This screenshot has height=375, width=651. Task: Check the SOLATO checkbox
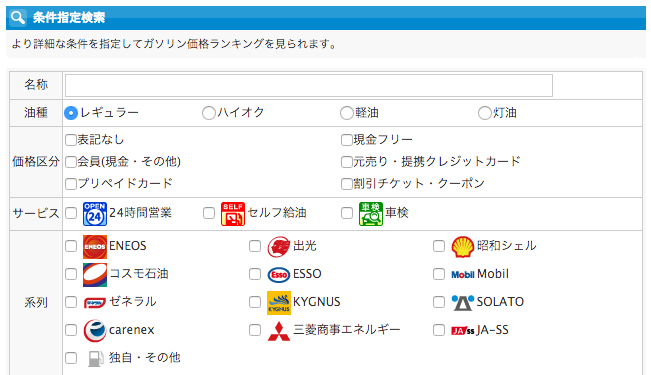point(439,302)
